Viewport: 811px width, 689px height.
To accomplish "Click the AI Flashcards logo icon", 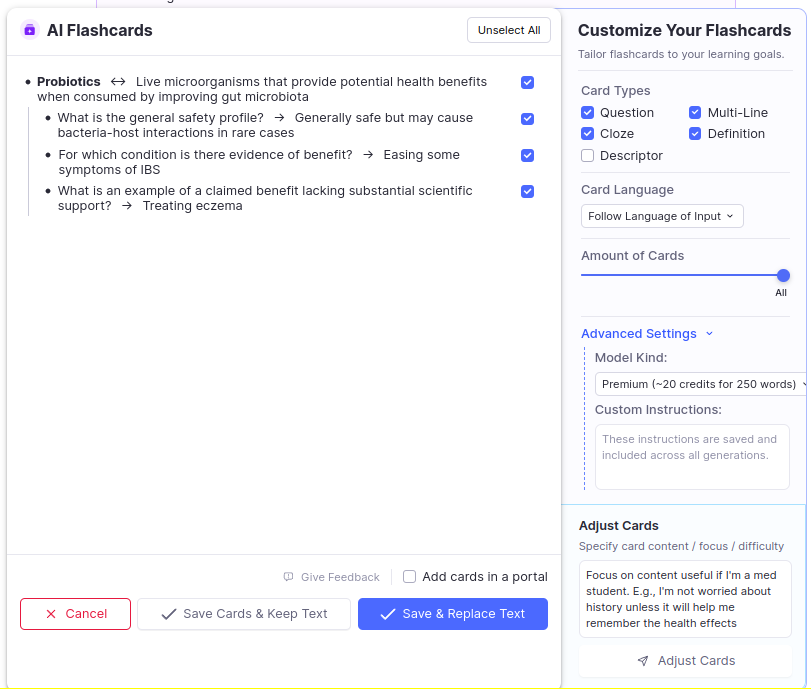I will pos(30,30).
